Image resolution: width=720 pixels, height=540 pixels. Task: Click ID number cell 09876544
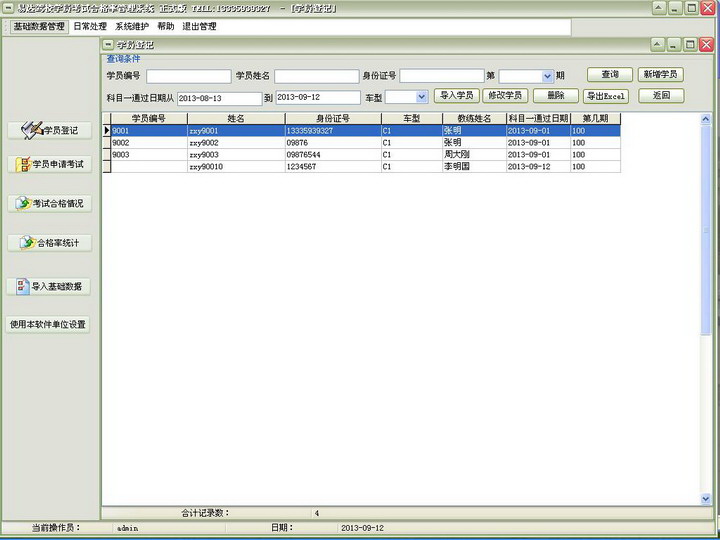tap(333, 155)
